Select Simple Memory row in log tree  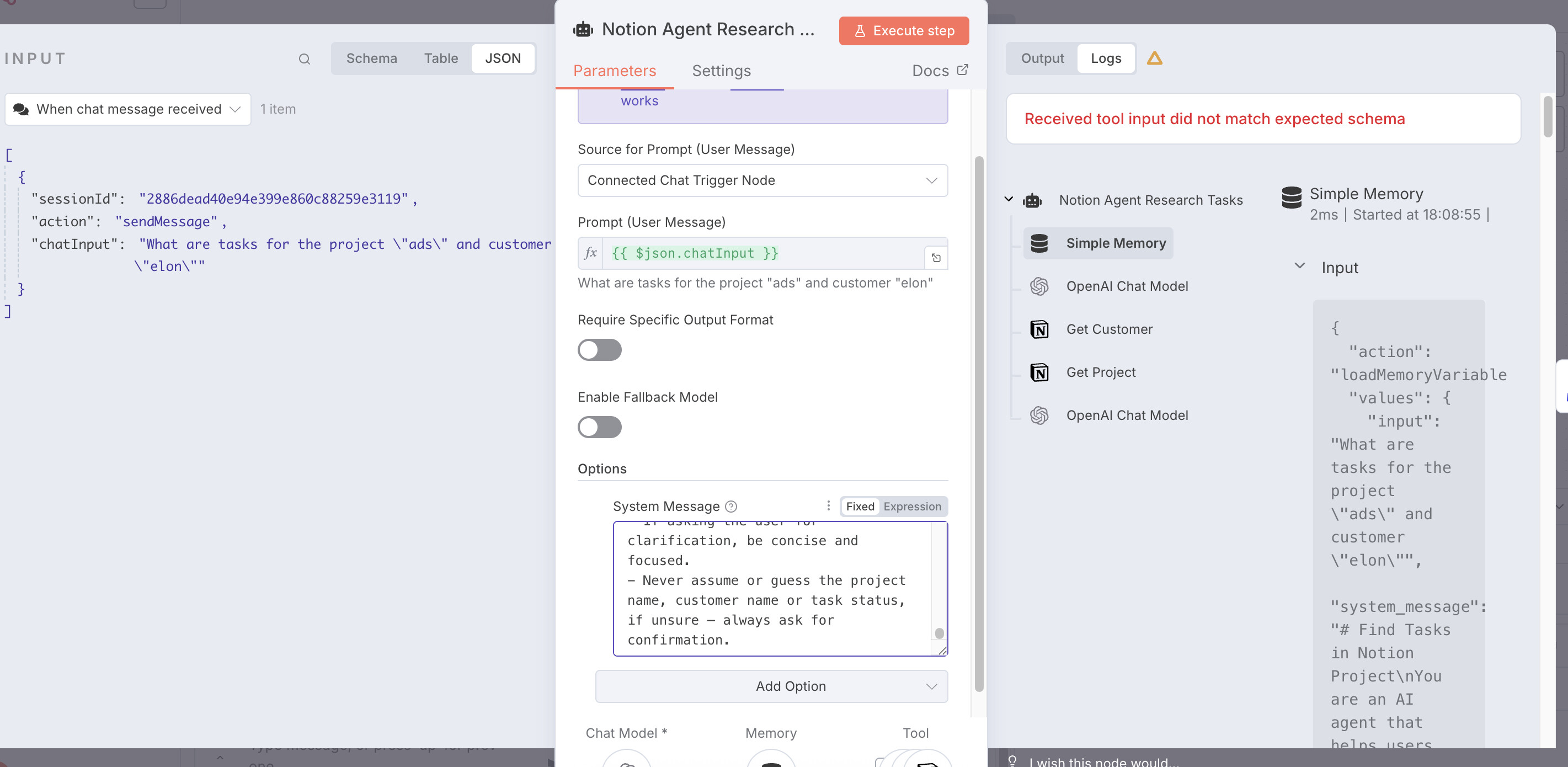pyautogui.click(x=1098, y=243)
